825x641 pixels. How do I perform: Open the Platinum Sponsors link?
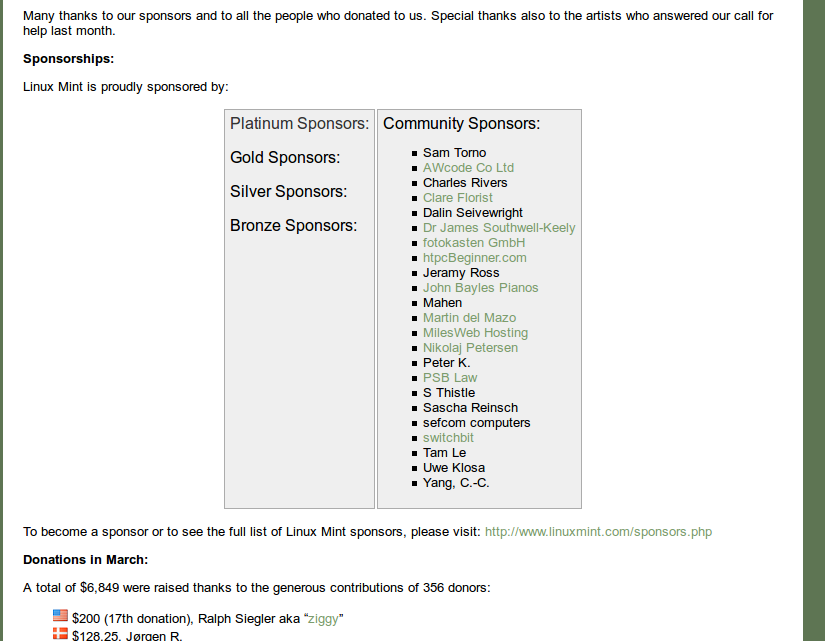[x=299, y=124]
